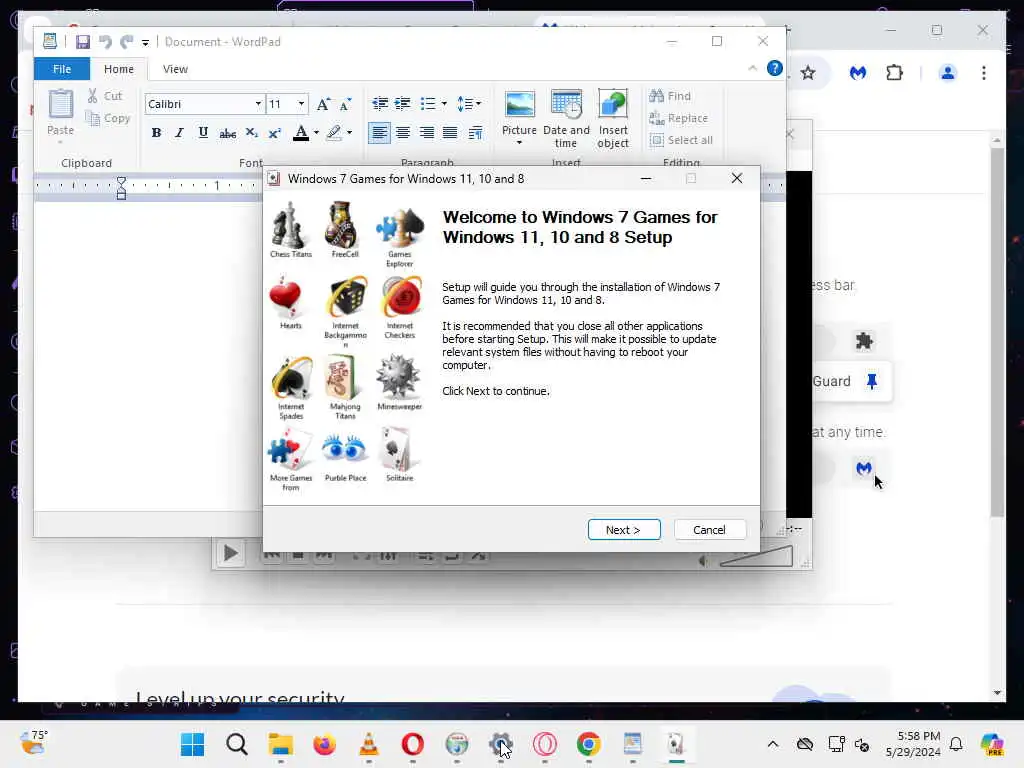Apply the red text color button
Image resolution: width=1024 pixels, height=768 pixels.
(x=300, y=133)
